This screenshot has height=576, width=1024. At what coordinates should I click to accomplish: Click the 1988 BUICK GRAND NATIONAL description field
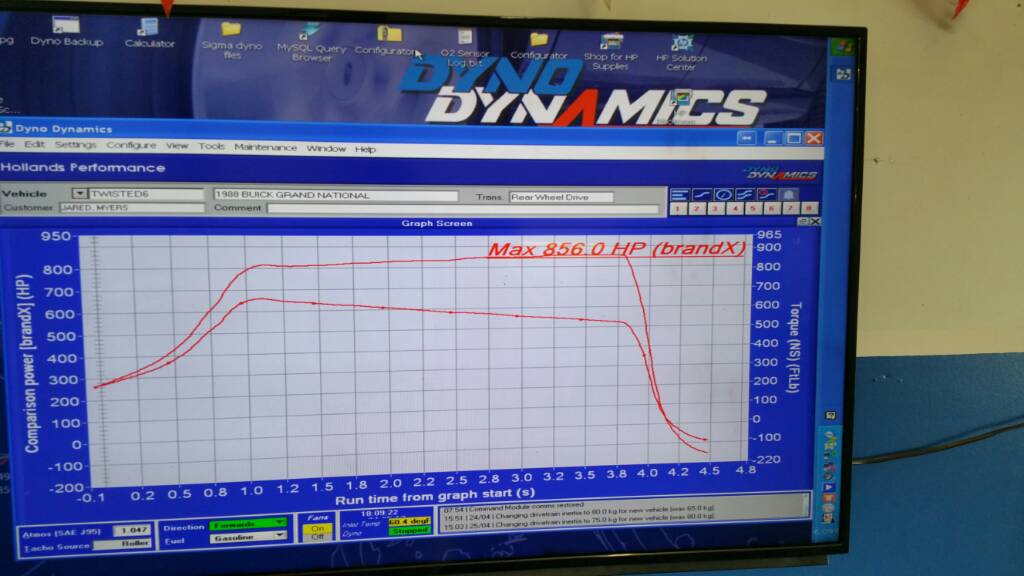pos(336,195)
